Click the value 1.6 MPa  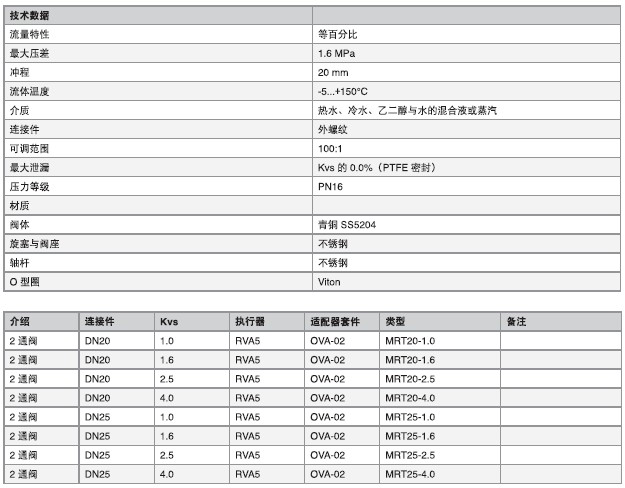point(336,53)
